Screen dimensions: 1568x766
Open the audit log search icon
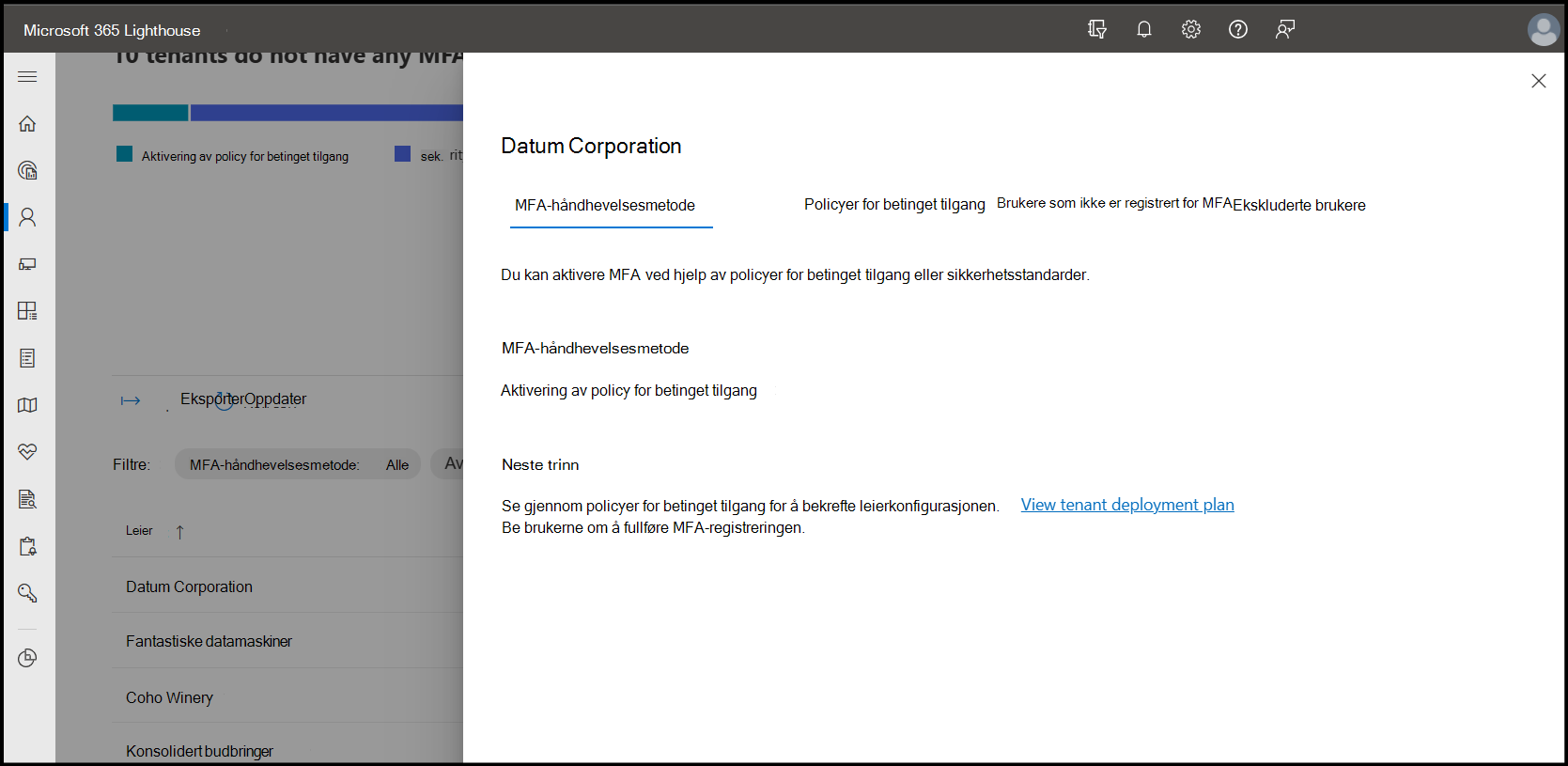(27, 499)
